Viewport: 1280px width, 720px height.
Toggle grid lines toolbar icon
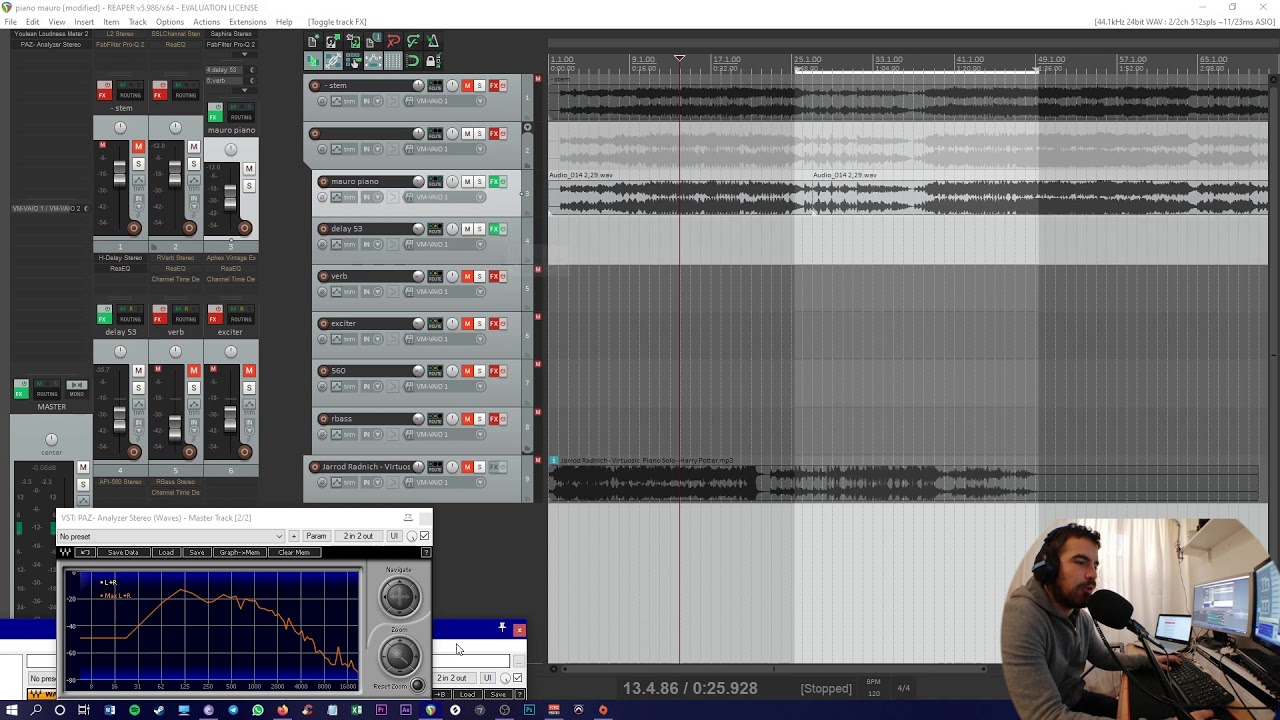pyautogui.click(x=393, y=61)
